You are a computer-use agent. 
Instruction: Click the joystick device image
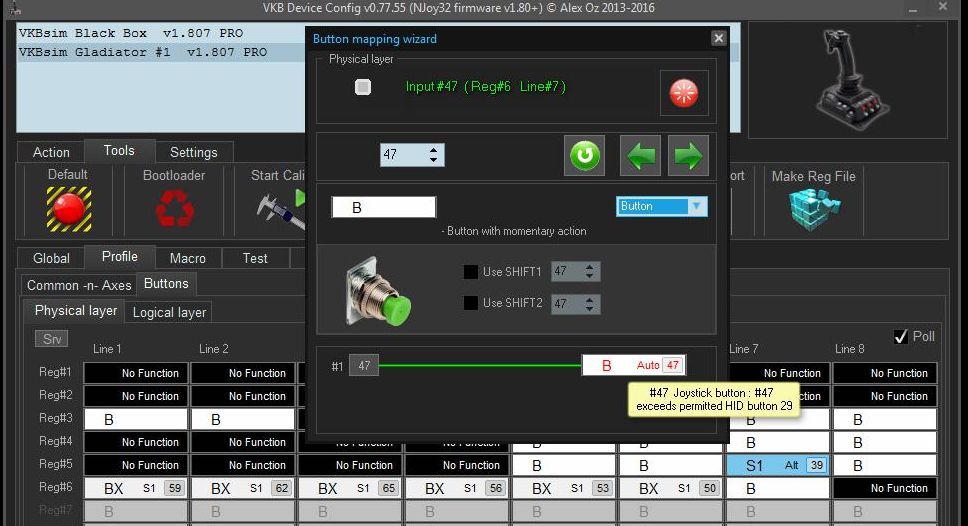(851, 80)
